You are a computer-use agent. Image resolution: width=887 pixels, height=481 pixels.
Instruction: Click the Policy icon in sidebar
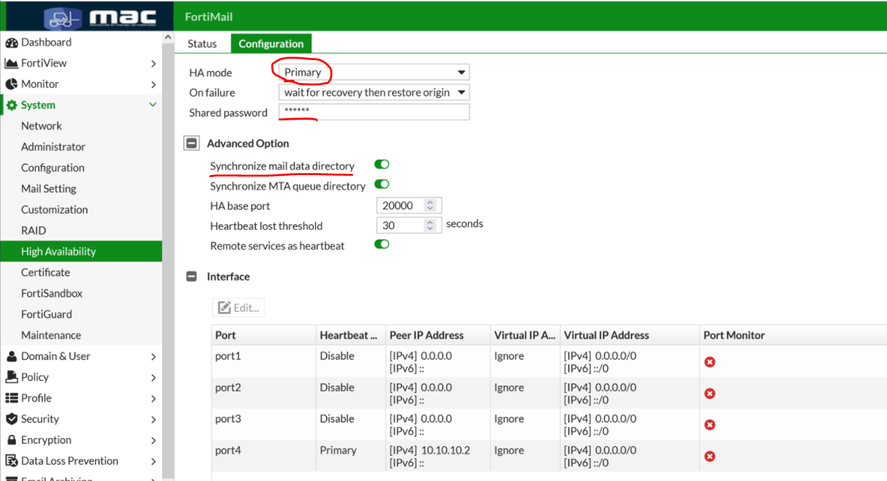[x=12, y=377]
